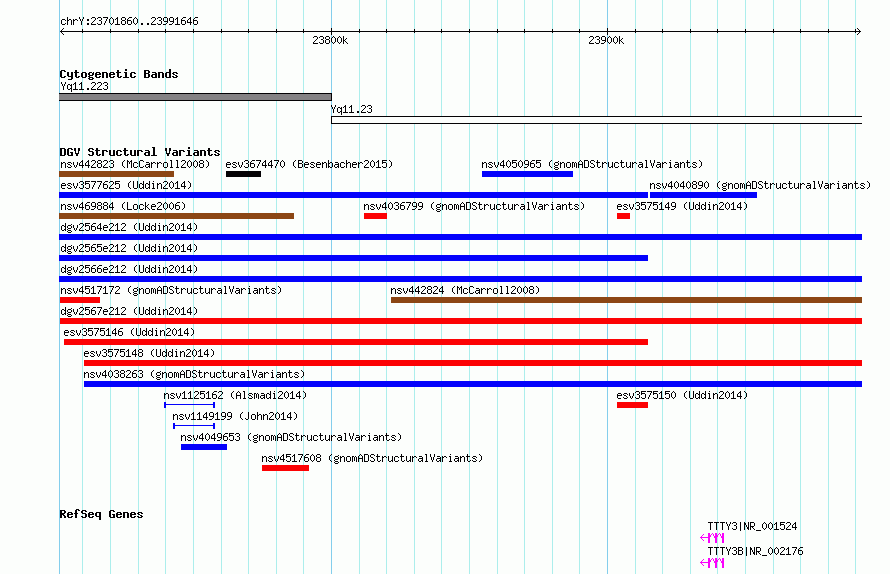Open nsv1149199 (John2014) label
This screenshot has width=890, height=574.
click(235, 416)
